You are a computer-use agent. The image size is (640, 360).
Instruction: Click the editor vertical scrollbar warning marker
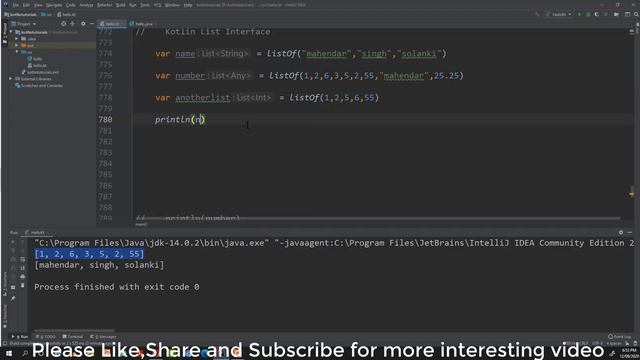point(632,193)
